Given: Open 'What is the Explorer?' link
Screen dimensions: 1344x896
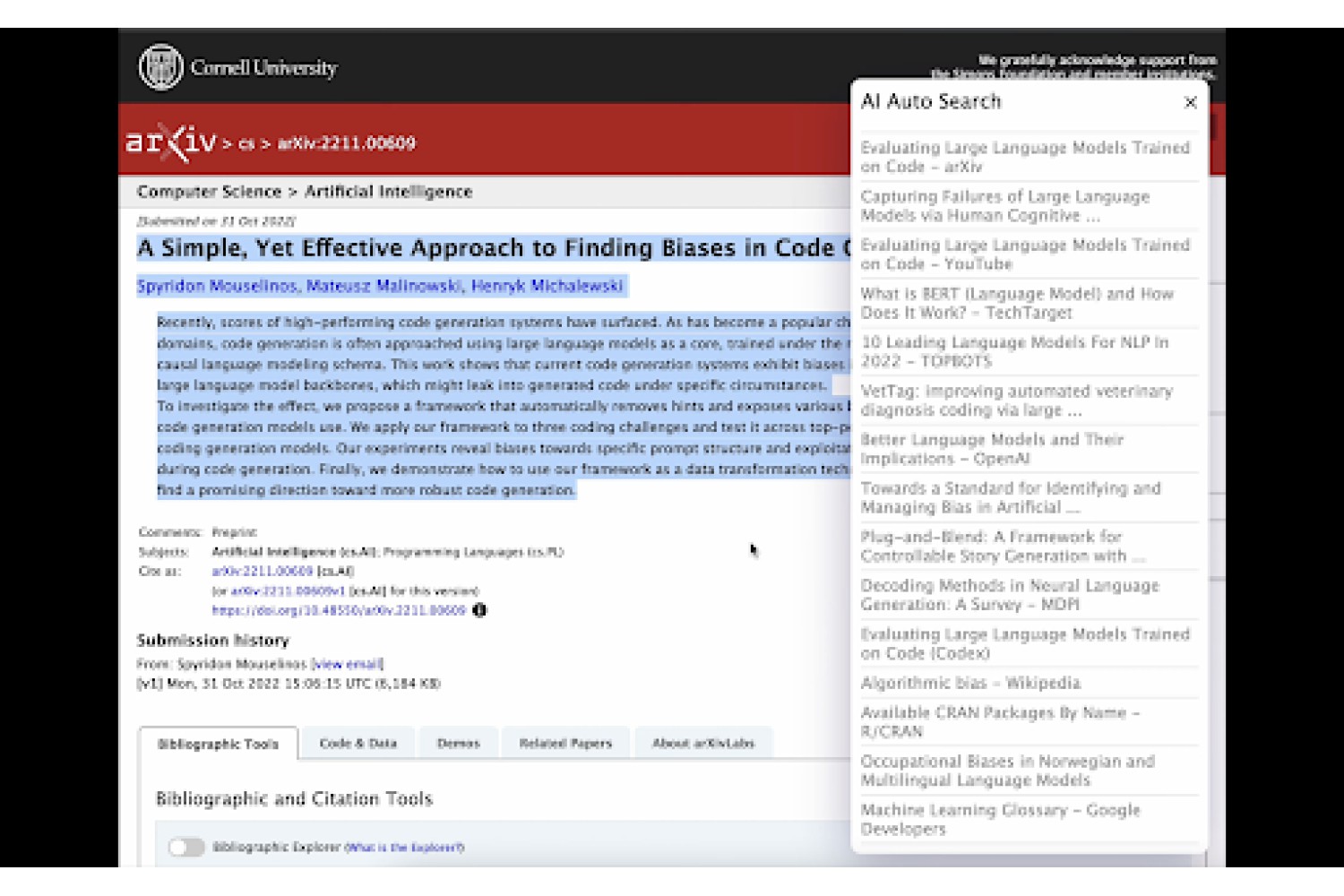Looking at the screenshot, I should (x=404, y=847).
